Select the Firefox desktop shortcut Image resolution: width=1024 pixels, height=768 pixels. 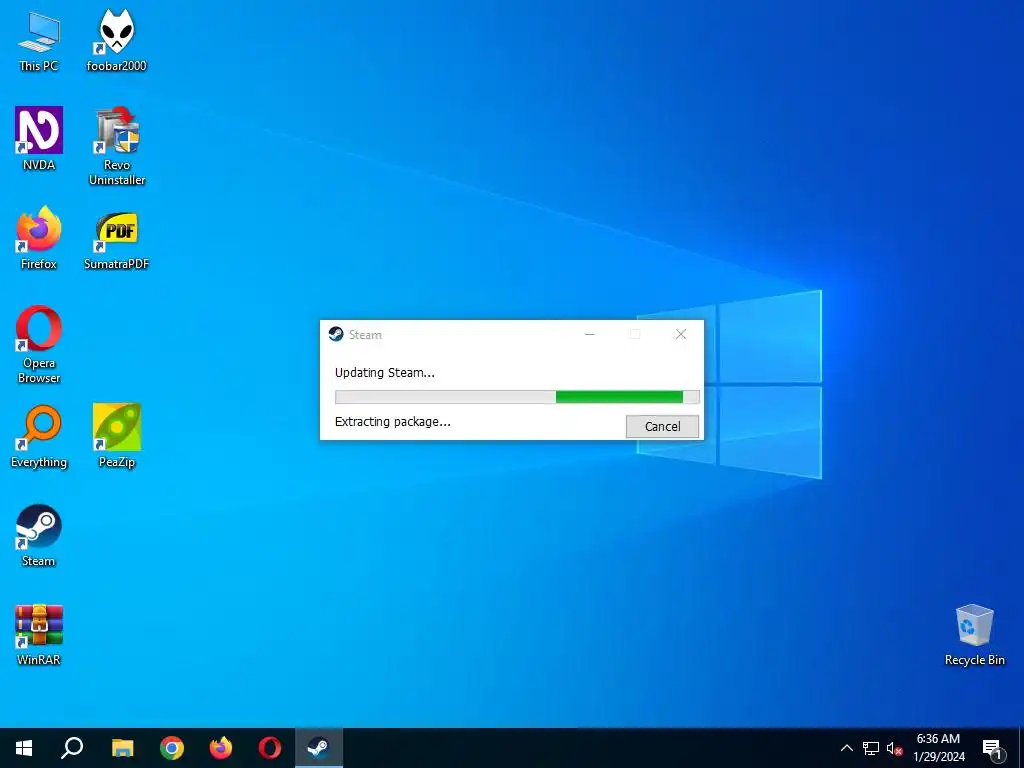tap(39, 238)
